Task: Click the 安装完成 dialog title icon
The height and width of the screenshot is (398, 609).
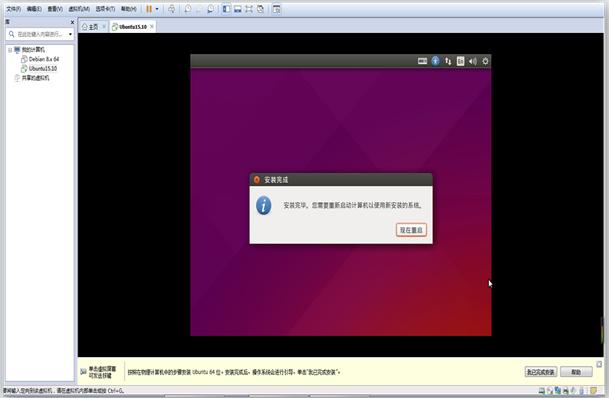Action: coord(256,179)
